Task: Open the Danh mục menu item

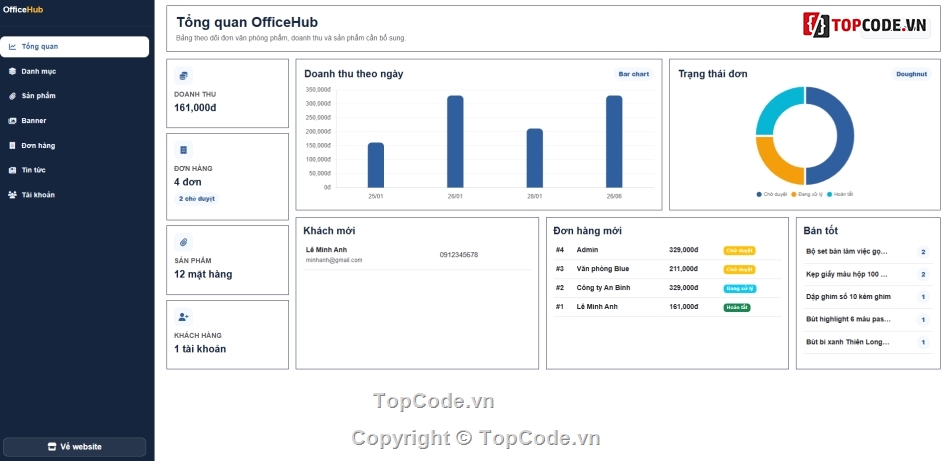Action: [x=75, y=71]
